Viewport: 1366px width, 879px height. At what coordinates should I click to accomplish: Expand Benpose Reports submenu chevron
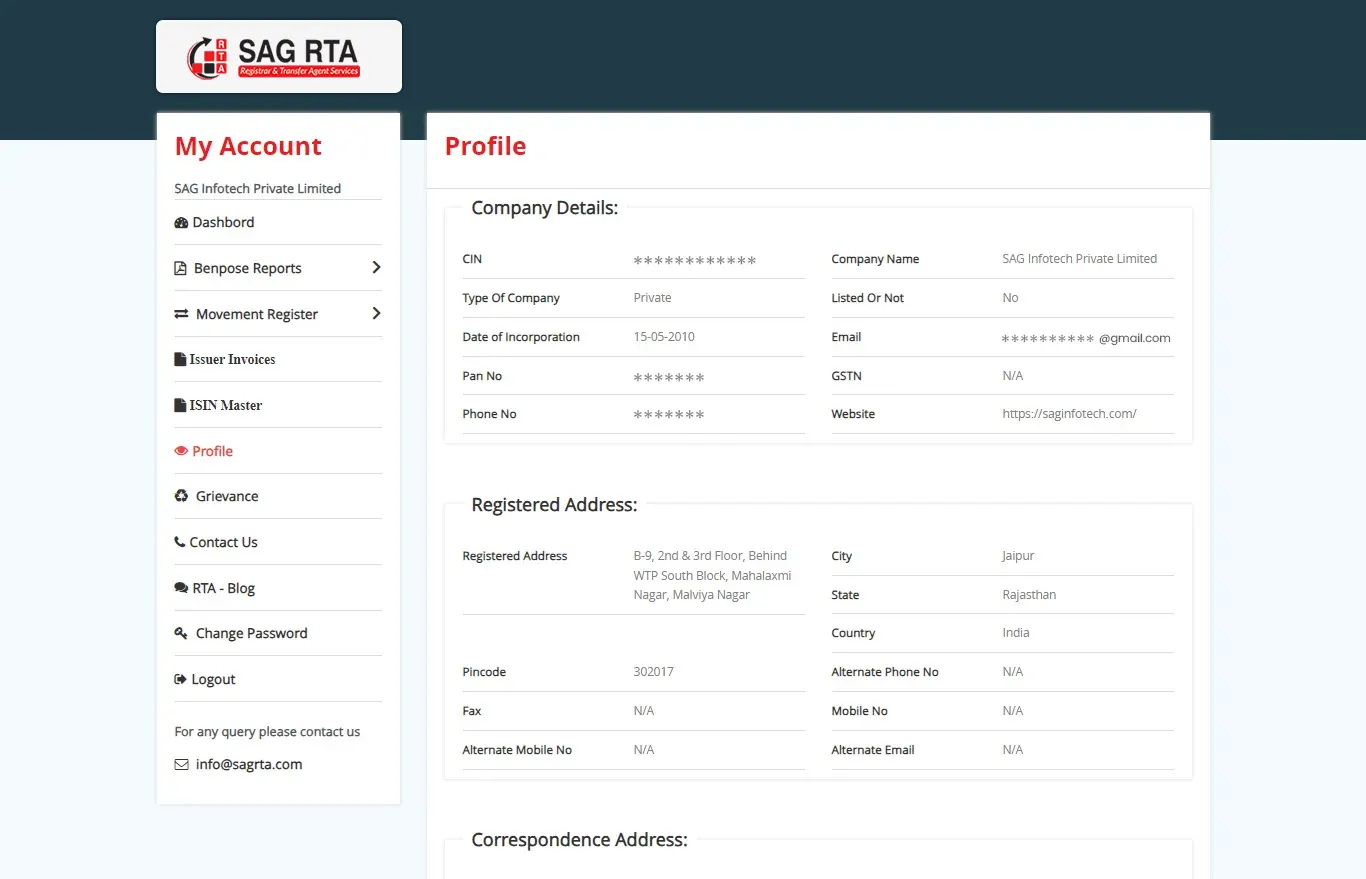click(376, 268)
